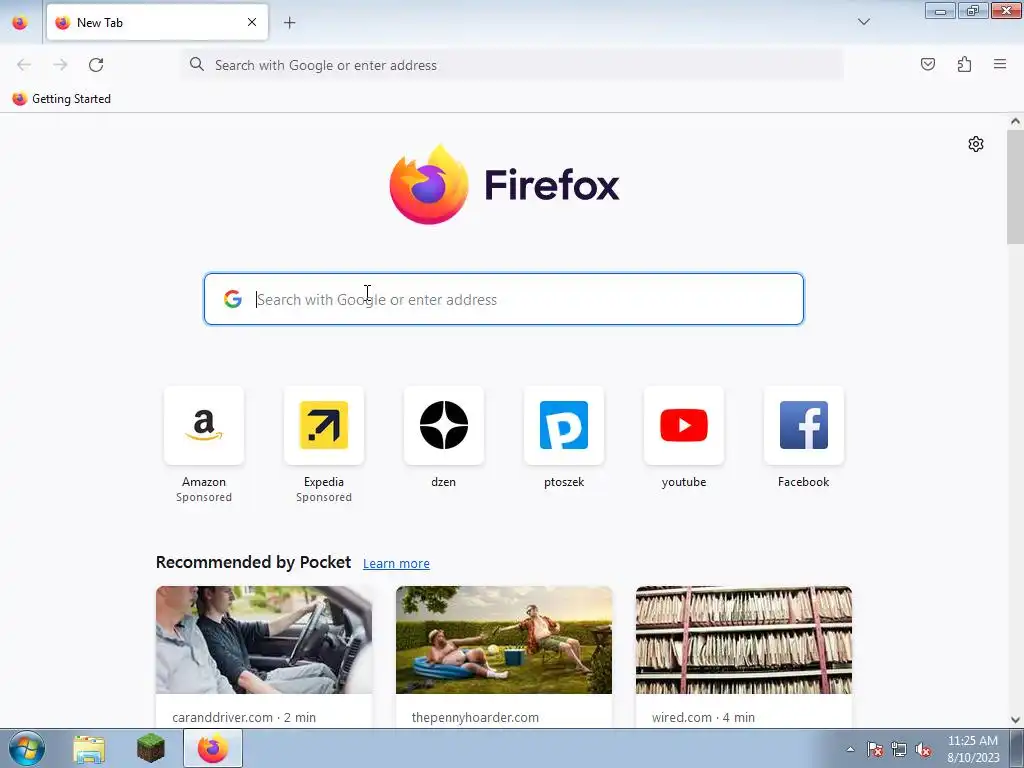Click the Sponsored label under Expedia
Image resolution: width=1024 pixels, height=768 pixels.
[324, 497]
